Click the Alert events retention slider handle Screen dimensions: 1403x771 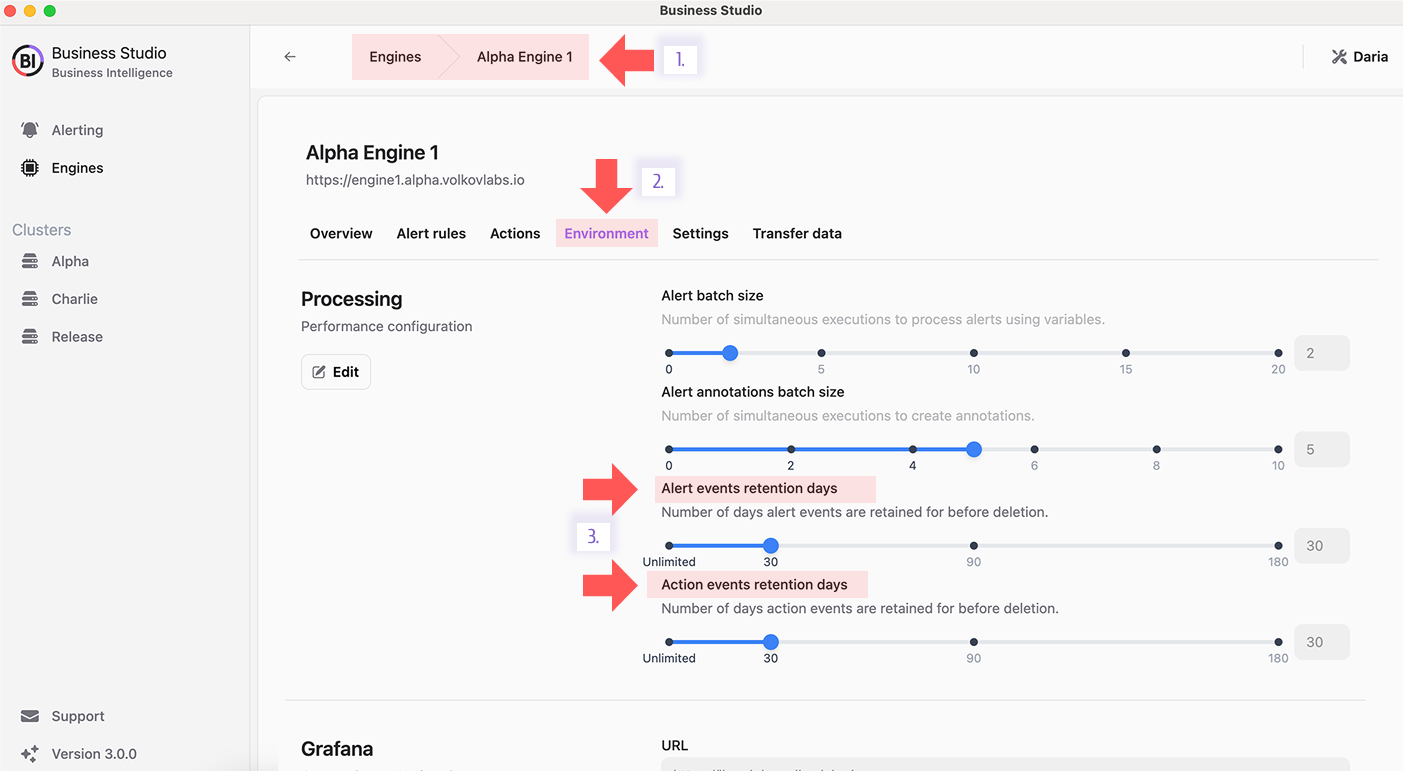coord(771,546)
